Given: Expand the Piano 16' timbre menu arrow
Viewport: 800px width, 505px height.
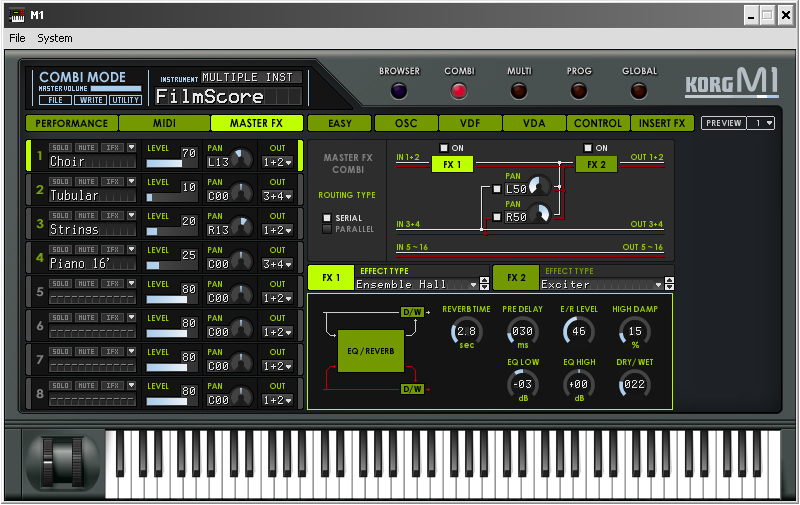Looking at the screenshot, I should [x=132, y=249].
